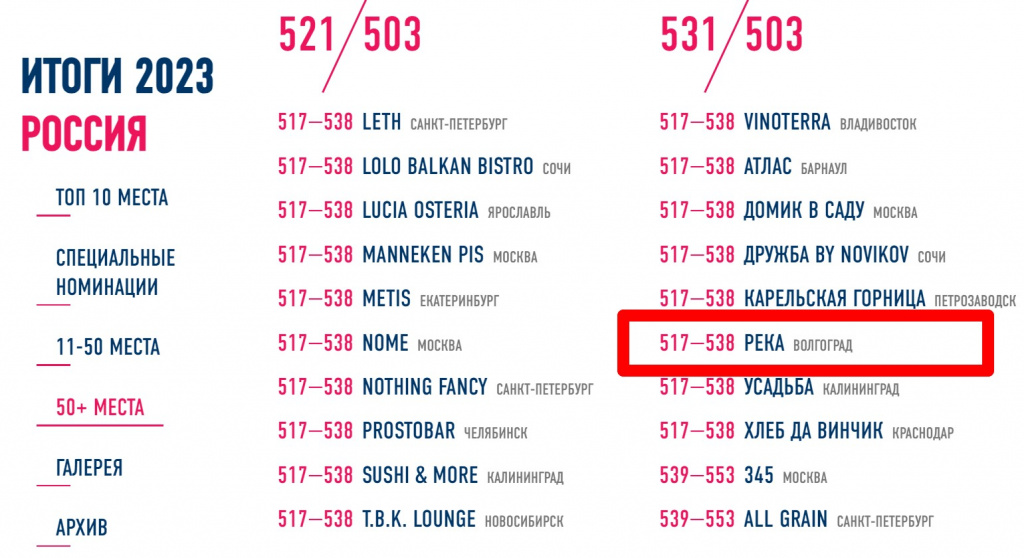Open the Топ 10 места section
This screenshot has height=558, width=1024.
tap(112, 198)
